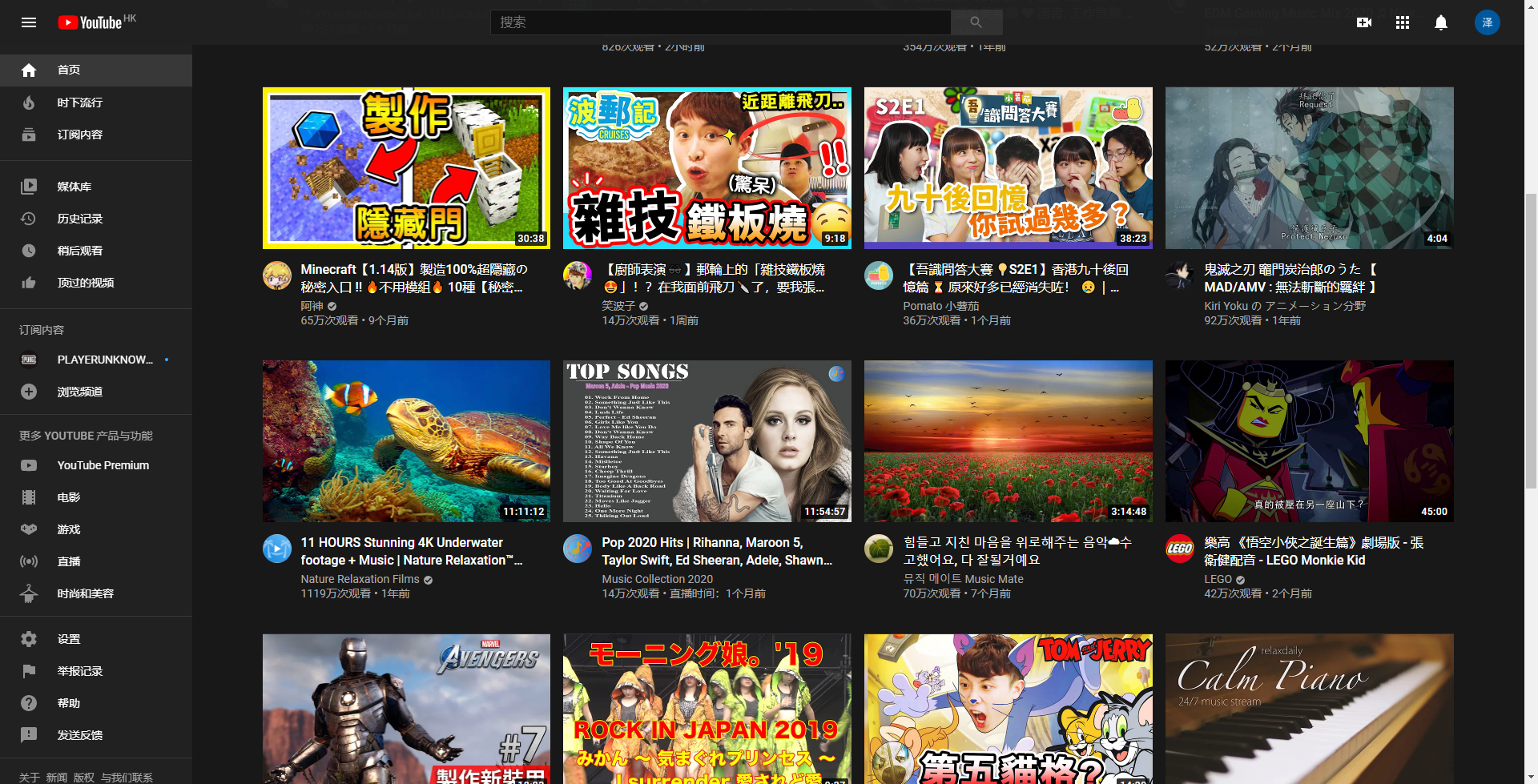The width and height of the screenshot is (1538, 784).
Task: Click the YouTube Premium icon
Action: [x=29, y=465]
